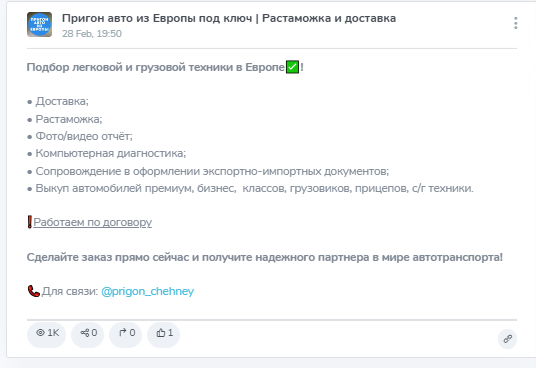The width and height of the screenshot is (536, 368).
Task: Click the red exclamation mark emoji
Action: click(30, 222)
